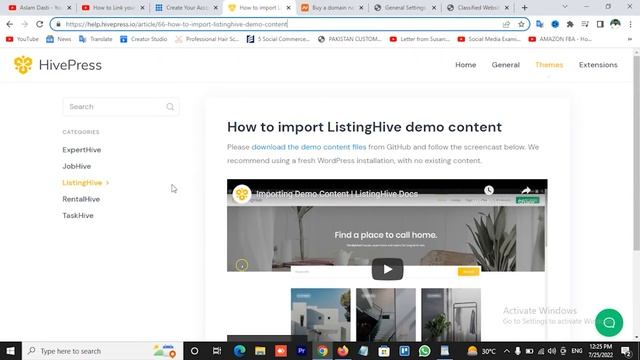Viewport: 640px width, 360px height.
Task: Open WhatsApp from taskbar
Action: pyautogui.click(x=424, y=351)
